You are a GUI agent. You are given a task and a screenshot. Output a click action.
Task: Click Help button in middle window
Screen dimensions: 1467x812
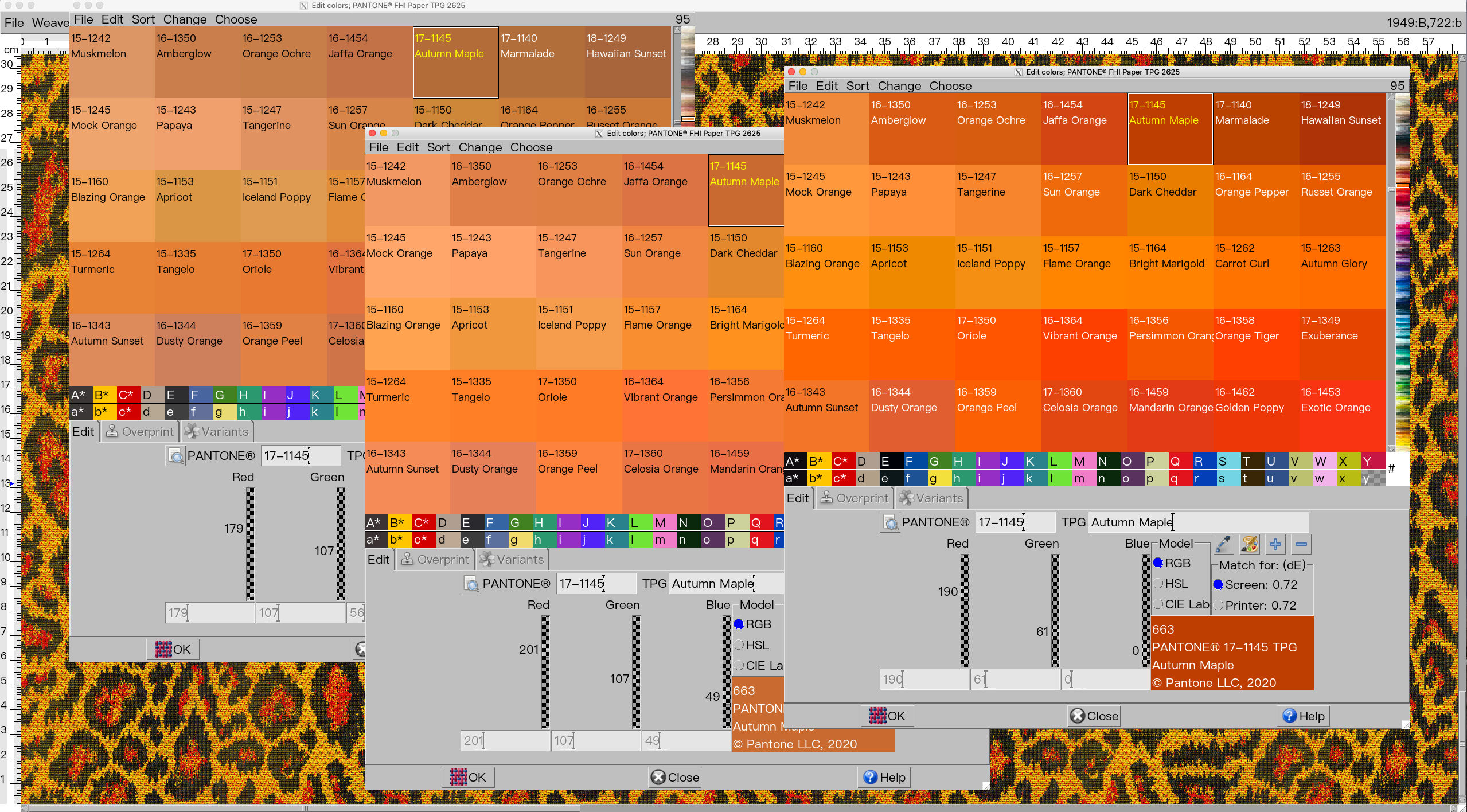click(x=884, y=777)
